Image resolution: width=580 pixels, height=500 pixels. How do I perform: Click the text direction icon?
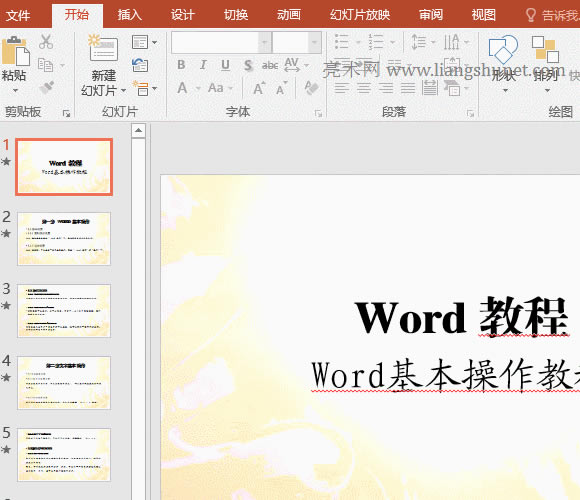click(x=452, y=42)
